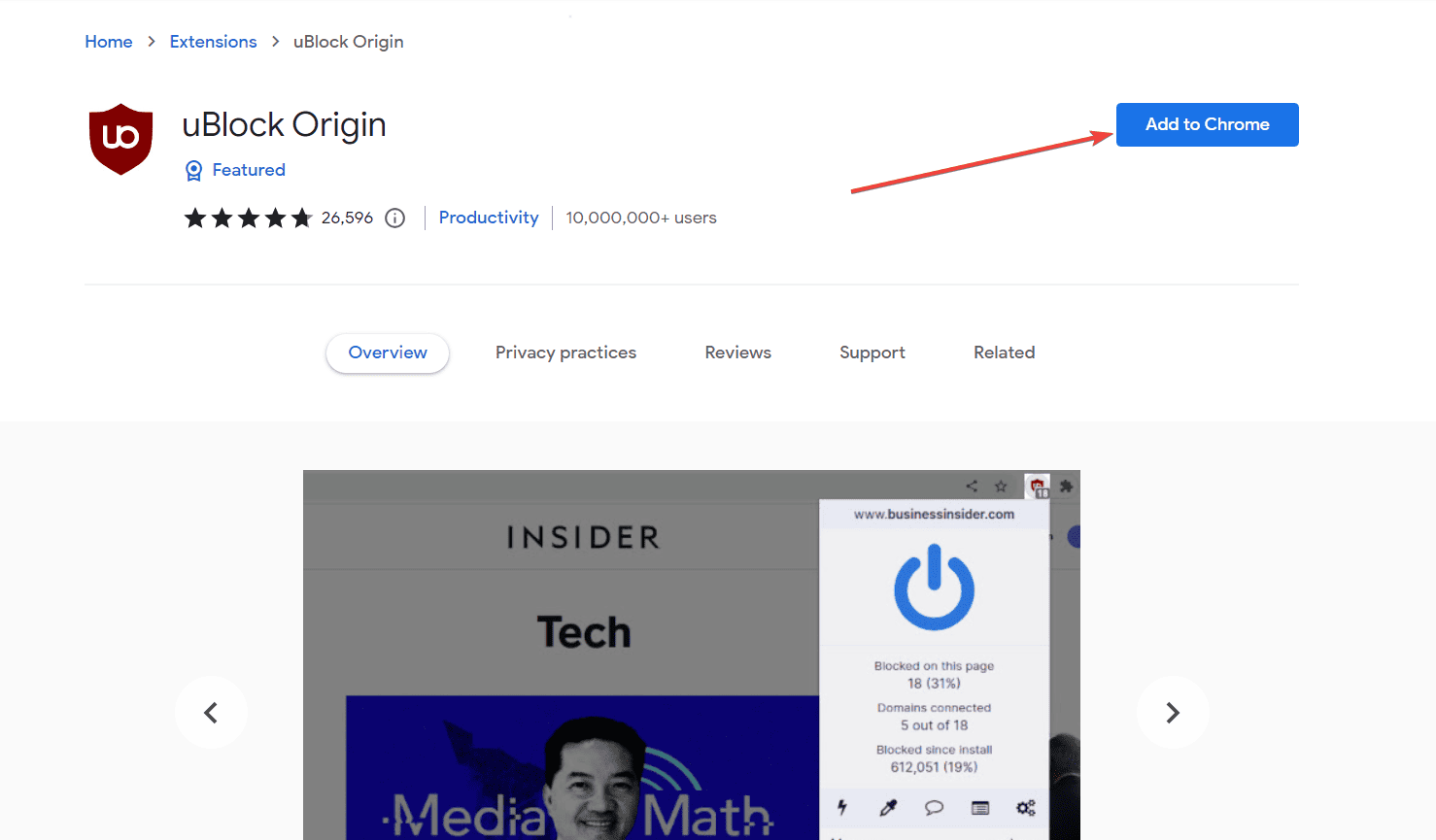
Task: Go back using the left carousel arrow
Action: click(x=212, y=712)
